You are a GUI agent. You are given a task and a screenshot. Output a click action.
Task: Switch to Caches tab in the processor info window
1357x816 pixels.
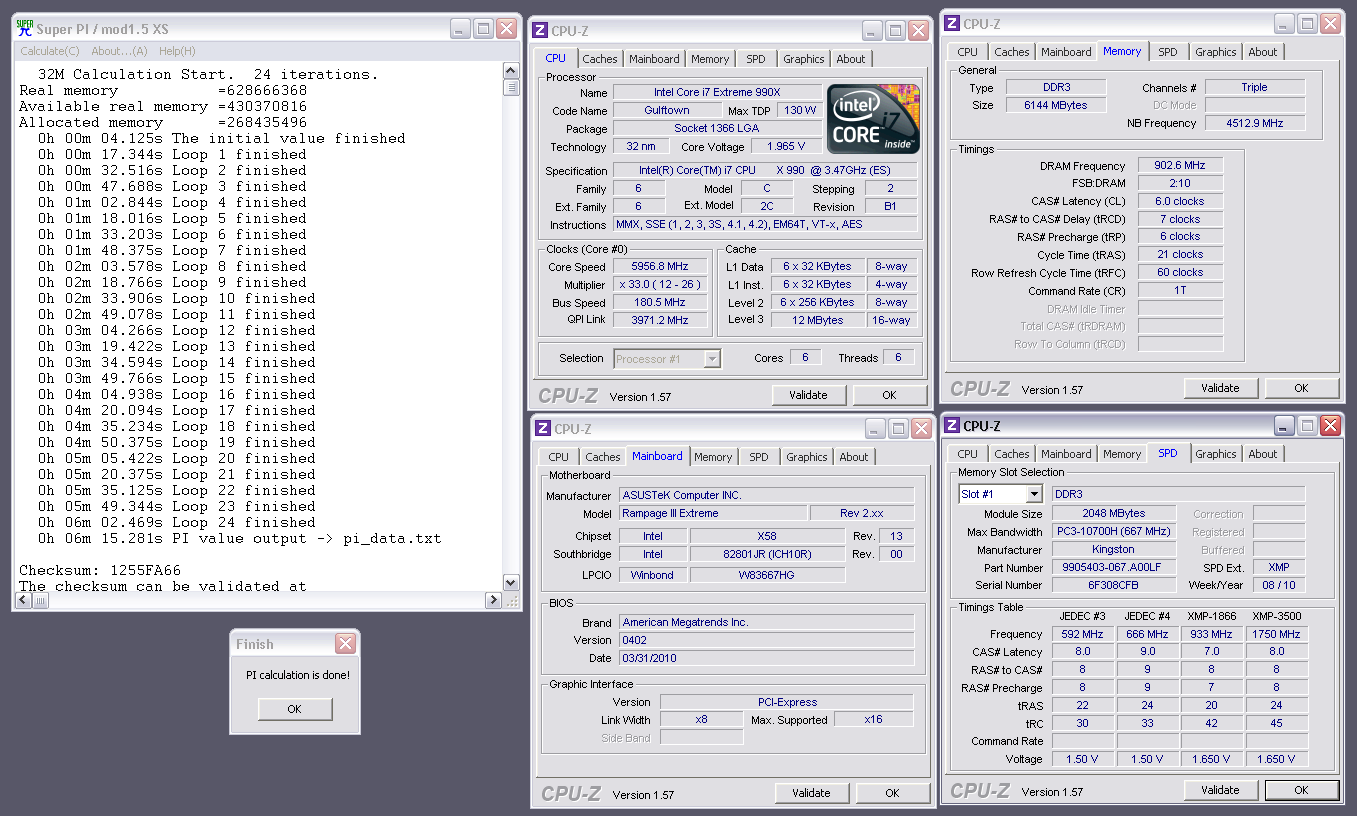tap(600, 59)
